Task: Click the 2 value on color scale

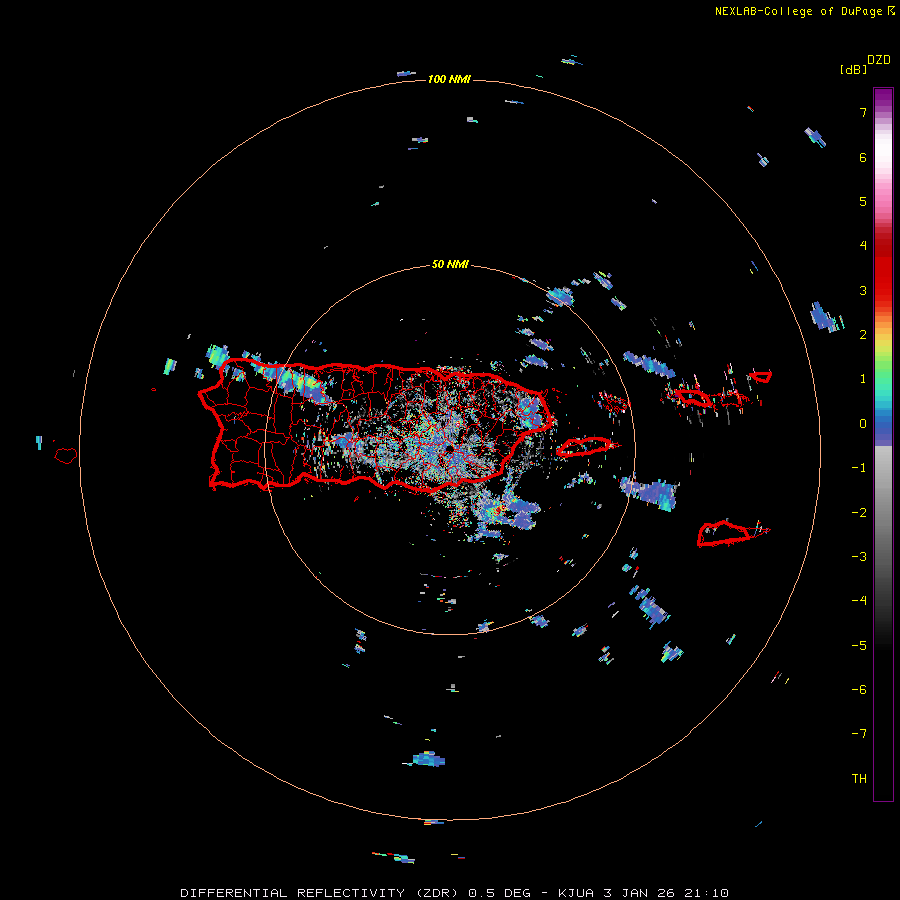Action: tap(863, 335)
